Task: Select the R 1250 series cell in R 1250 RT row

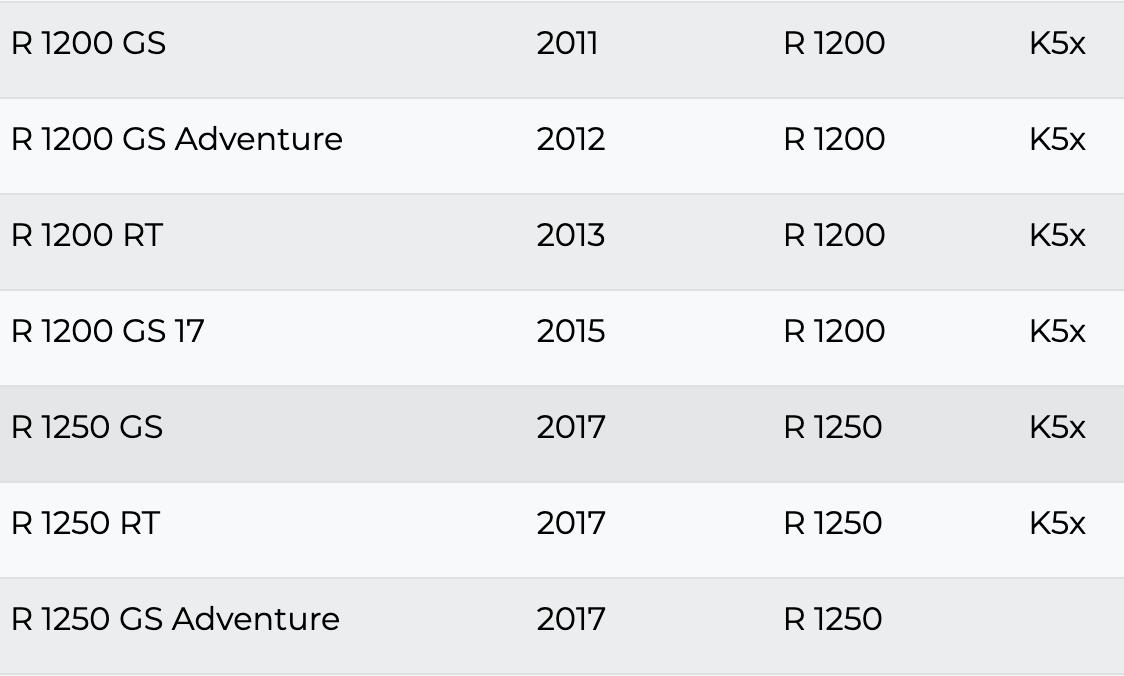Action: (x=832, y=523)
